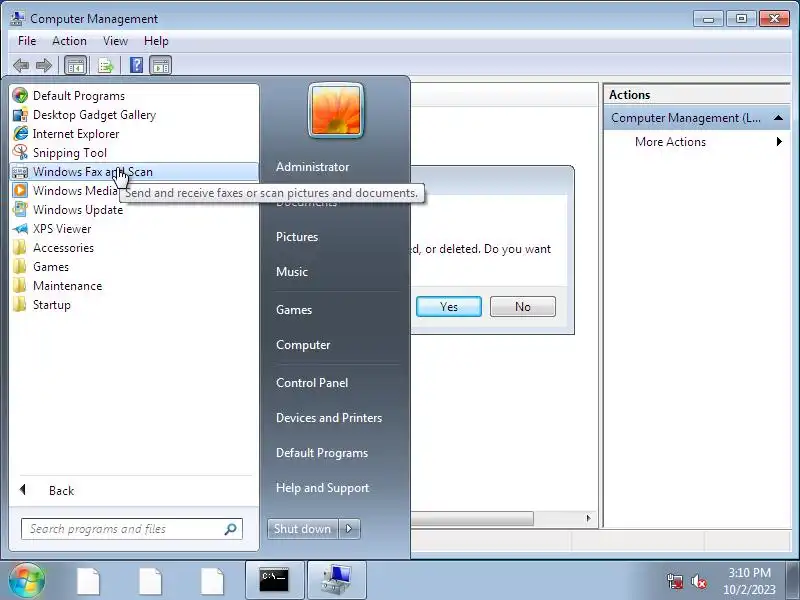Click the Forward arrow toolbar icon
Image resolution: width=800 pixels, height=600 pixels.
click(44, 65)
